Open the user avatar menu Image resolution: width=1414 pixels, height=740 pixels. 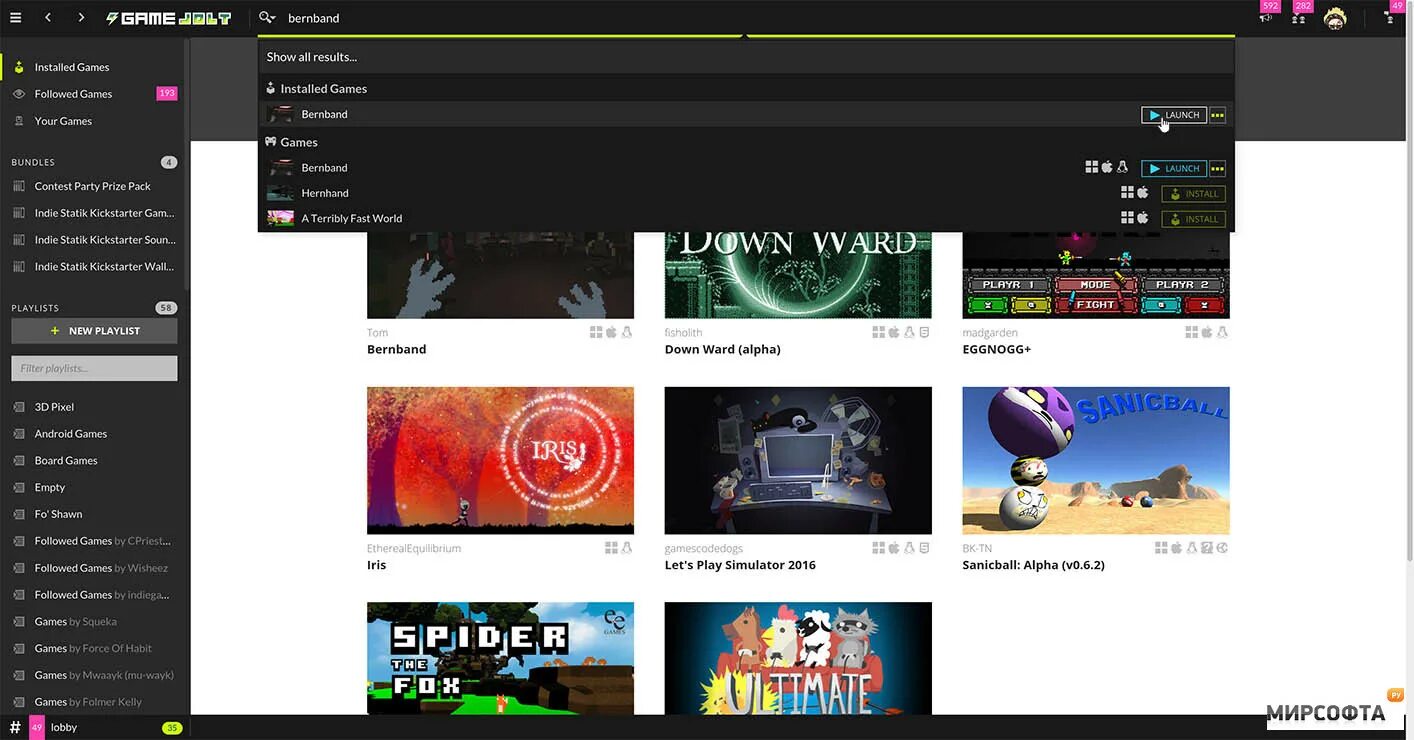(x=1335, y=18)
